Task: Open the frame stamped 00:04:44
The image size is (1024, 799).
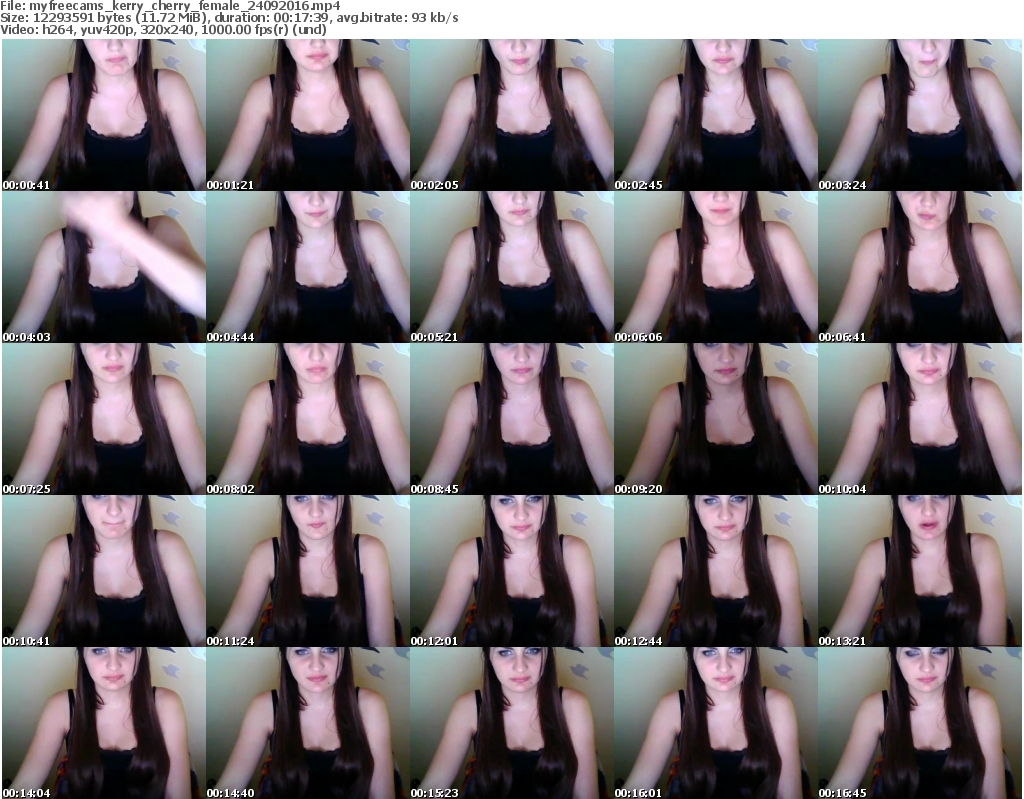Action: (x=308, y=267)
